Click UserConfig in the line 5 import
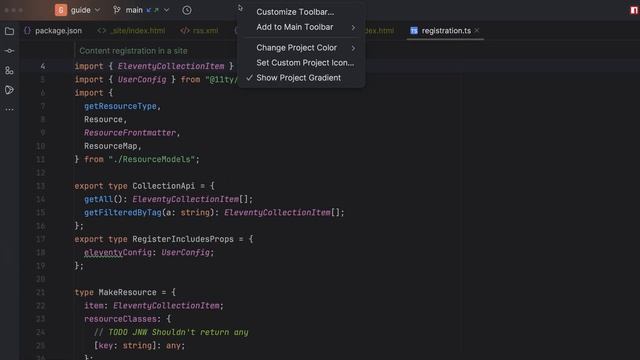 tap(142, 80)
